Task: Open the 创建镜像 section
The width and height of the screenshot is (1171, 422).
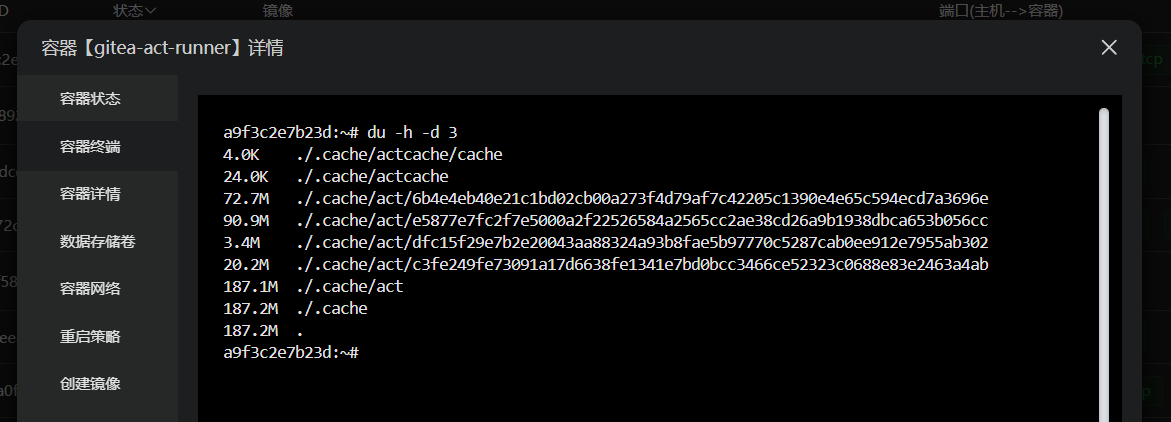Action: (90, 383)
